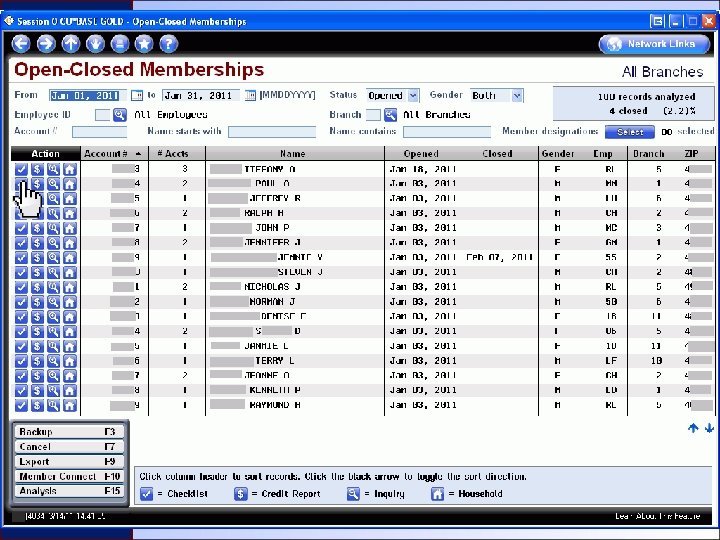
Task: Click the To date field
Action: 201,96
